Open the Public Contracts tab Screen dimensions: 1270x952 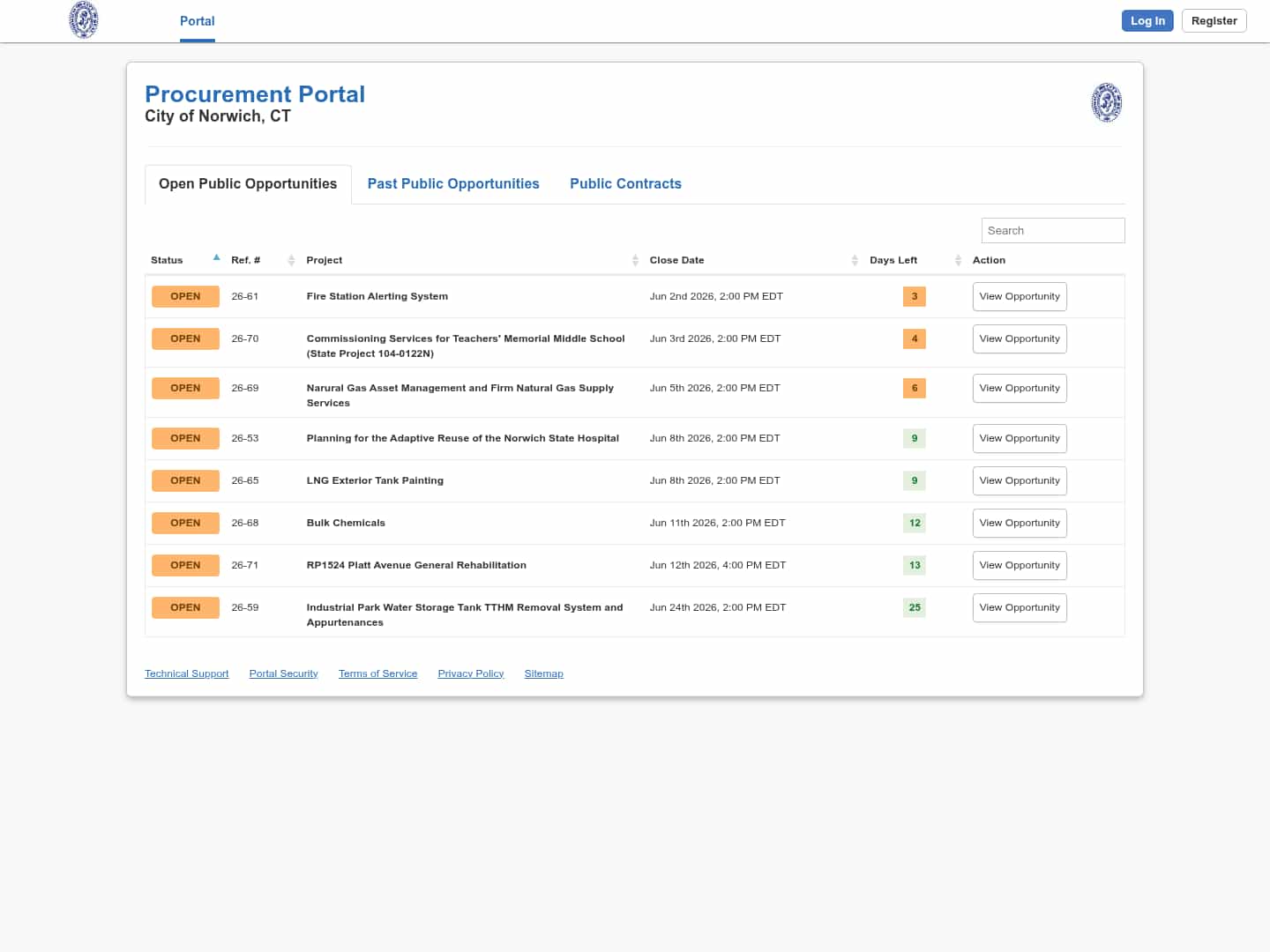click(x=625, y=183)
